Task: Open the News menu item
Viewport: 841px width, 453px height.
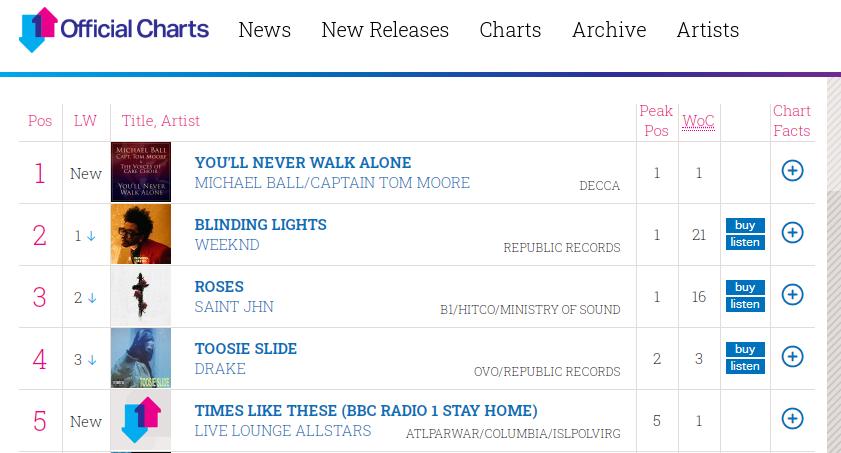Action: click(x=264, y=30)
